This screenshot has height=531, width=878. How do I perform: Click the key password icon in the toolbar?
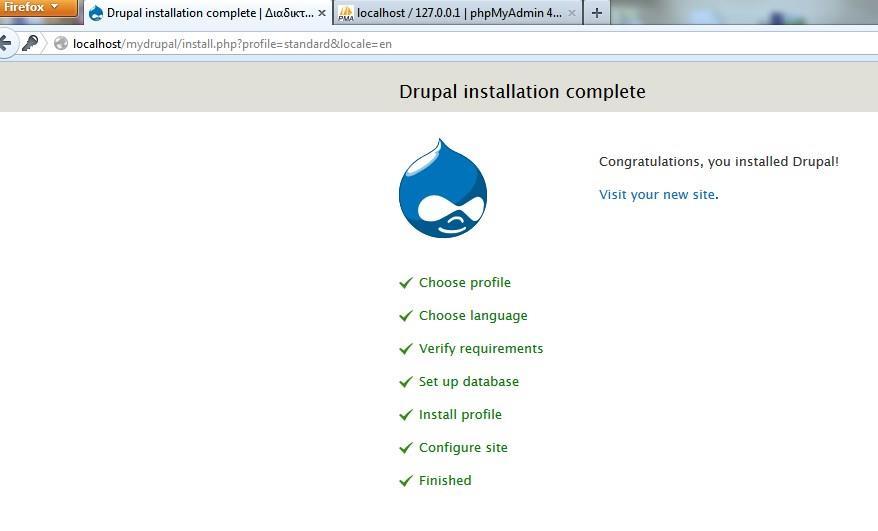(30, 43)
